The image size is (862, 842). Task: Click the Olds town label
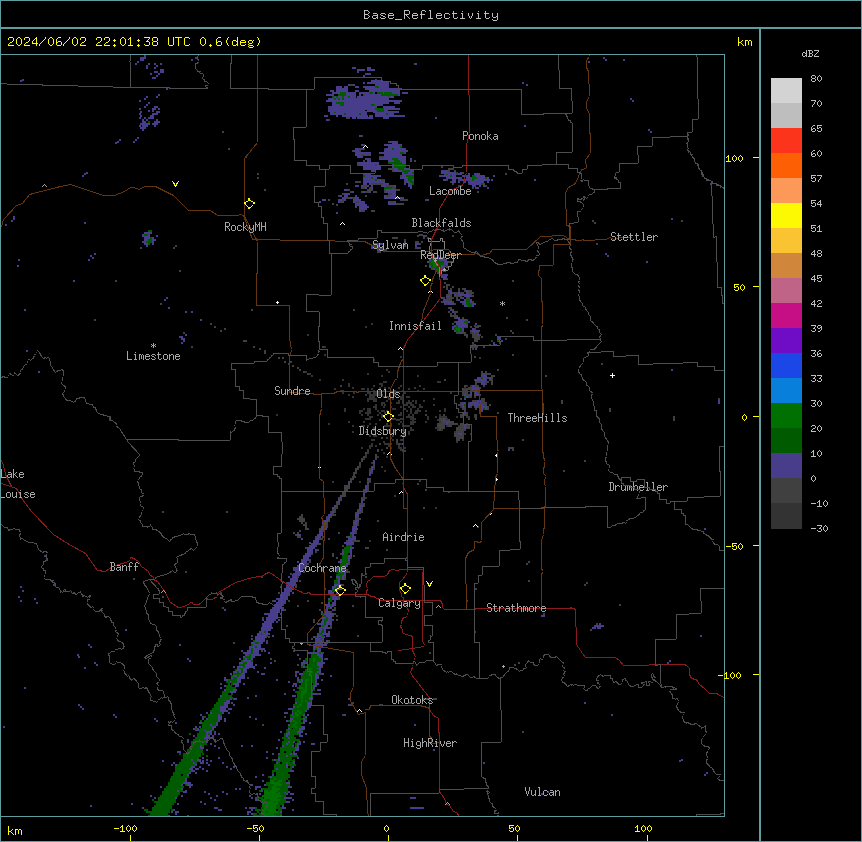pos(388,394)
